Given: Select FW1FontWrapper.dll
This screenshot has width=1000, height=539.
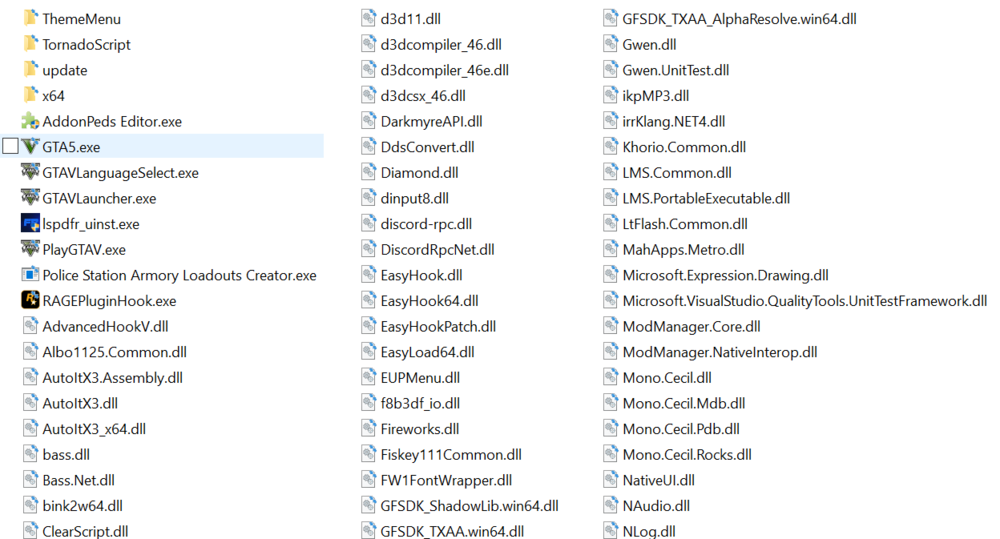Looking at the screenshot, I should (x=446, y=480).
